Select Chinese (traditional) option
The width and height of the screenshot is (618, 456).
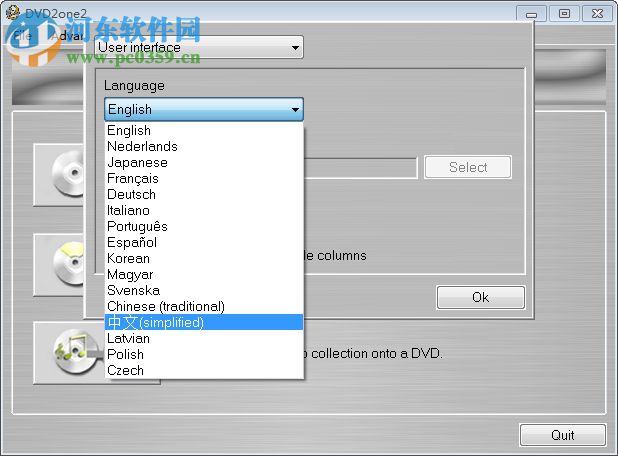pos(204,306)
